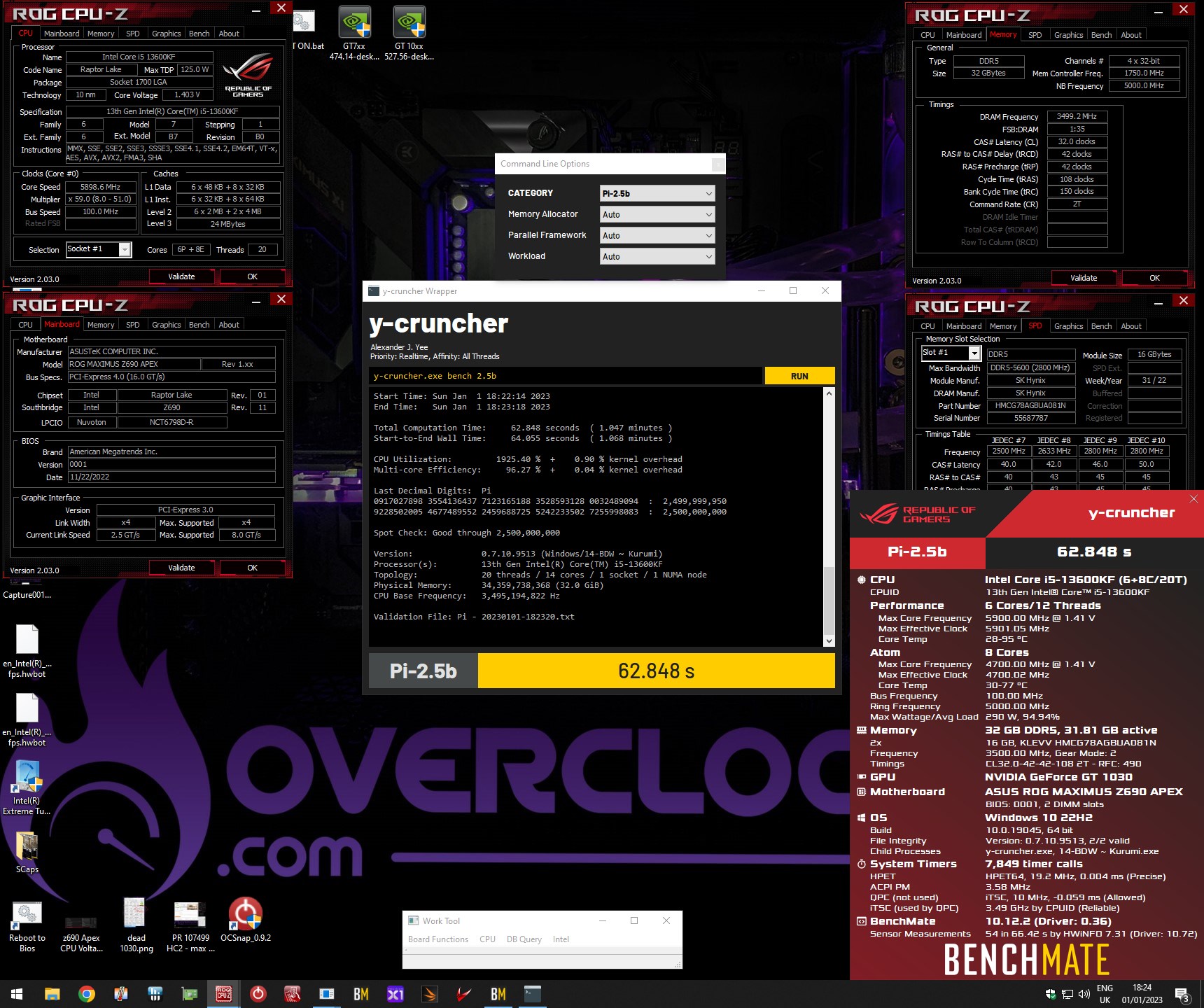Click the y-cruncher command line input field
The height and width of the screenshot is (1008, 1204).
pos(566,376)
